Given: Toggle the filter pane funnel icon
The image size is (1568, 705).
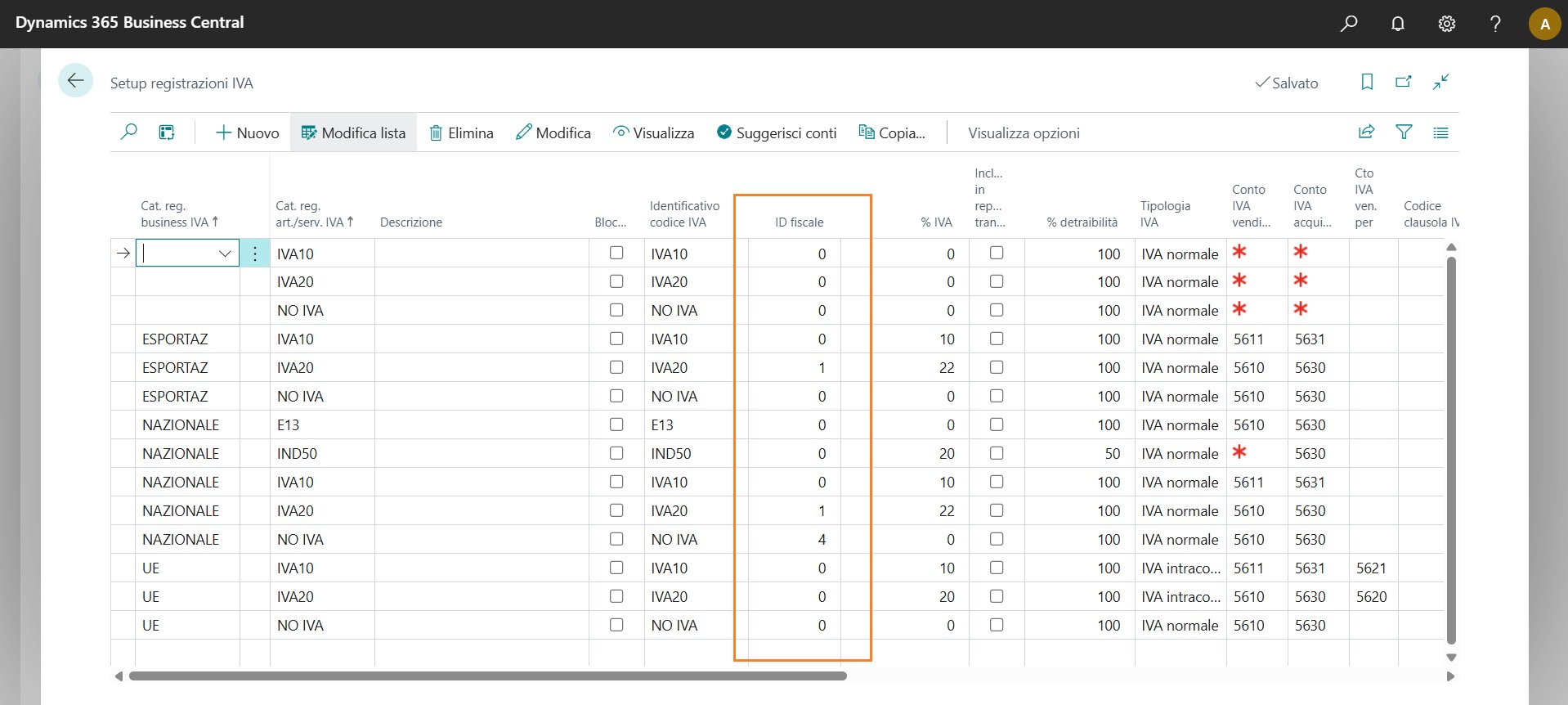Looking at the screenshot, I should click(x=1404, y=132).
